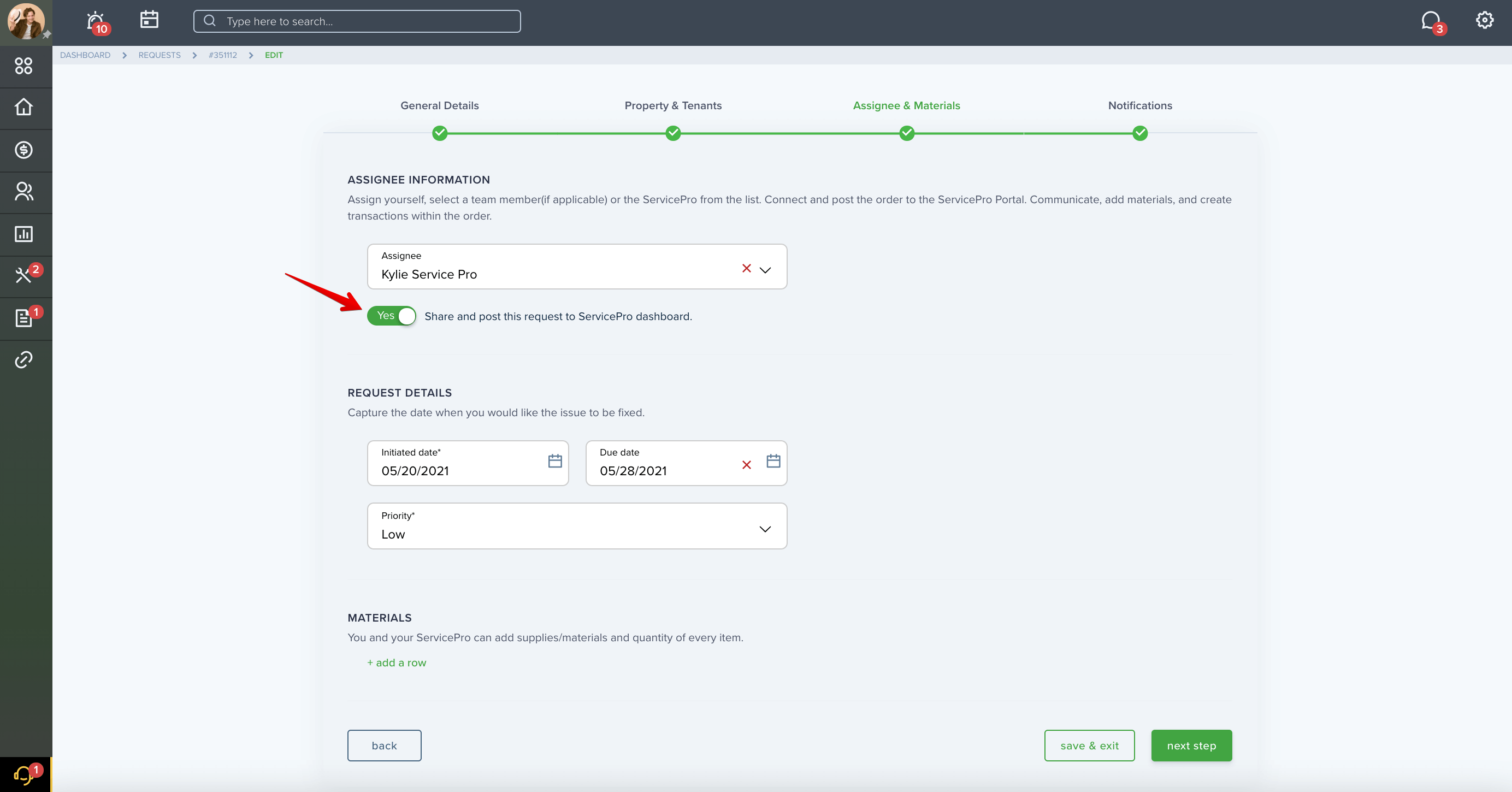Viewport: 1512px width, 792px height.
Task: Open the settings gear icon
Action: point(1484,20)
